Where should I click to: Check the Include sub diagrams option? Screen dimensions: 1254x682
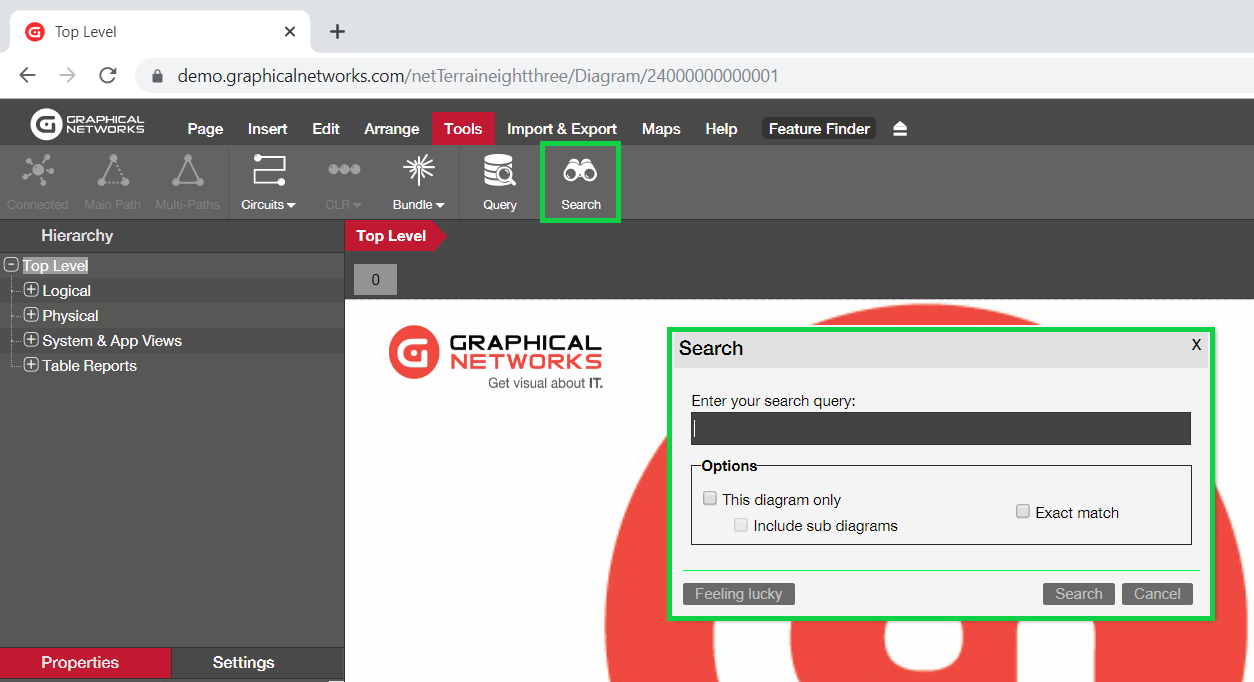(741, 525)
